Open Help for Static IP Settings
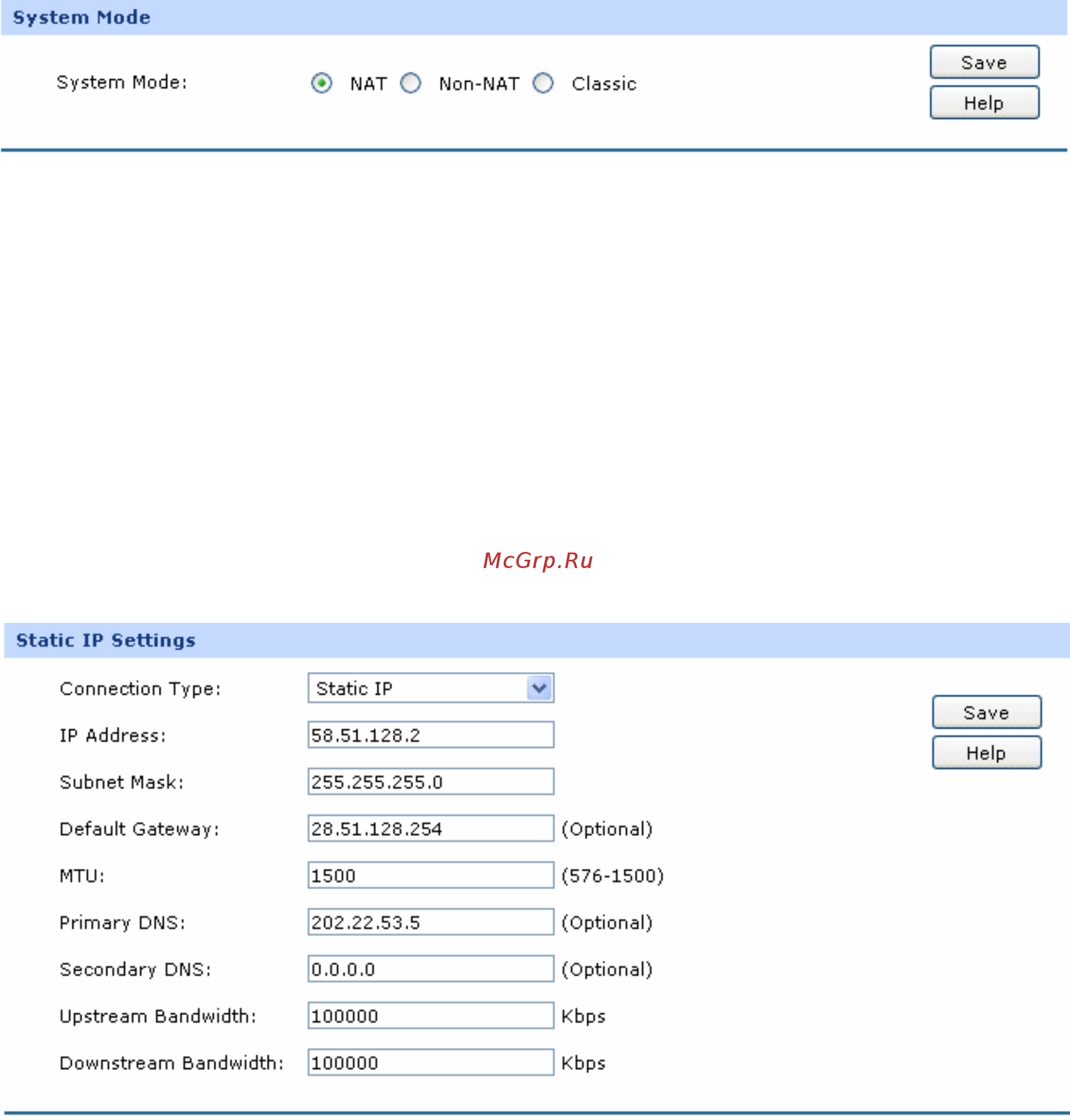 coord(987,753)
